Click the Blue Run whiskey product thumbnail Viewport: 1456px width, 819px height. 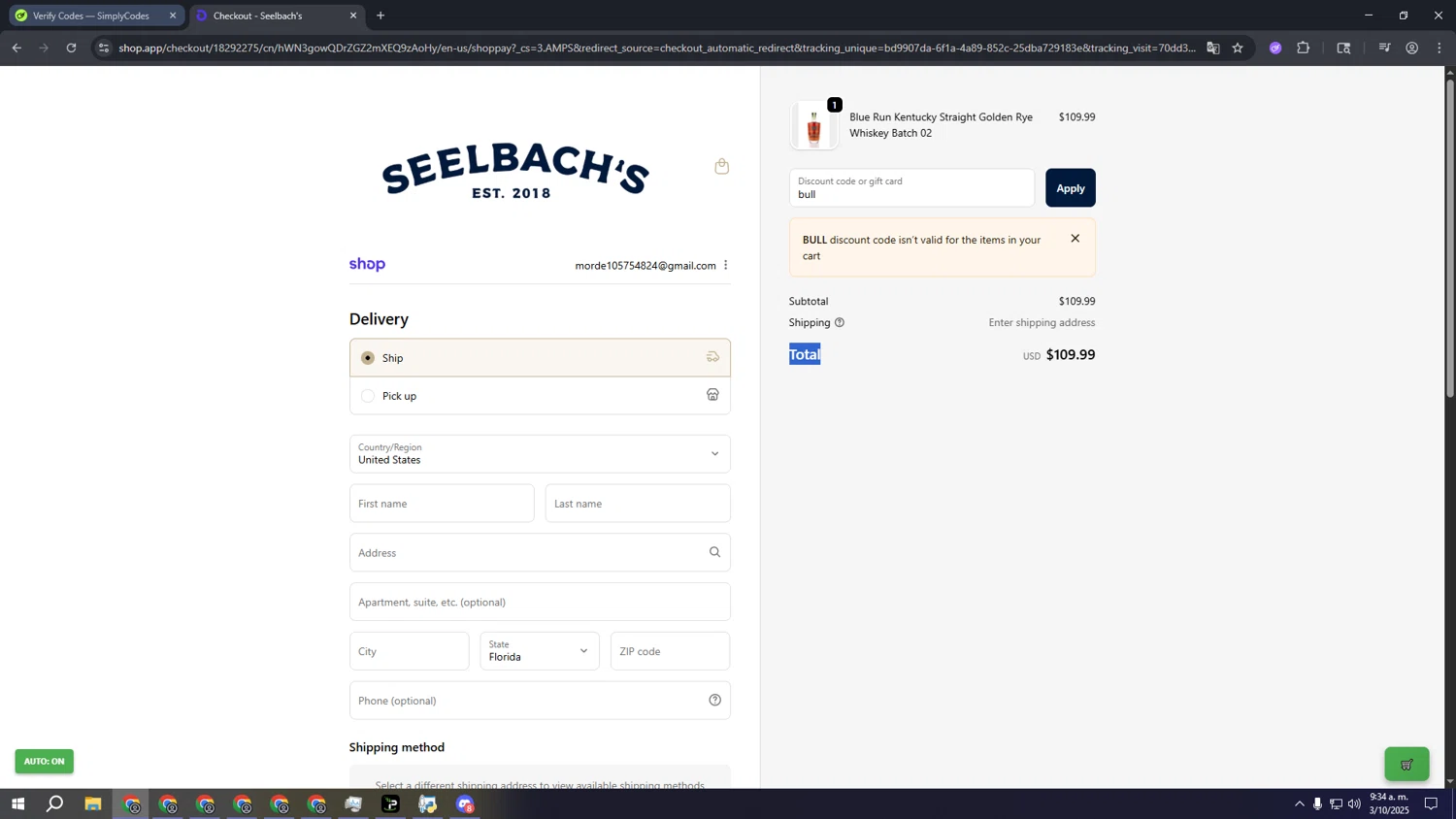[x=813, y=126]
